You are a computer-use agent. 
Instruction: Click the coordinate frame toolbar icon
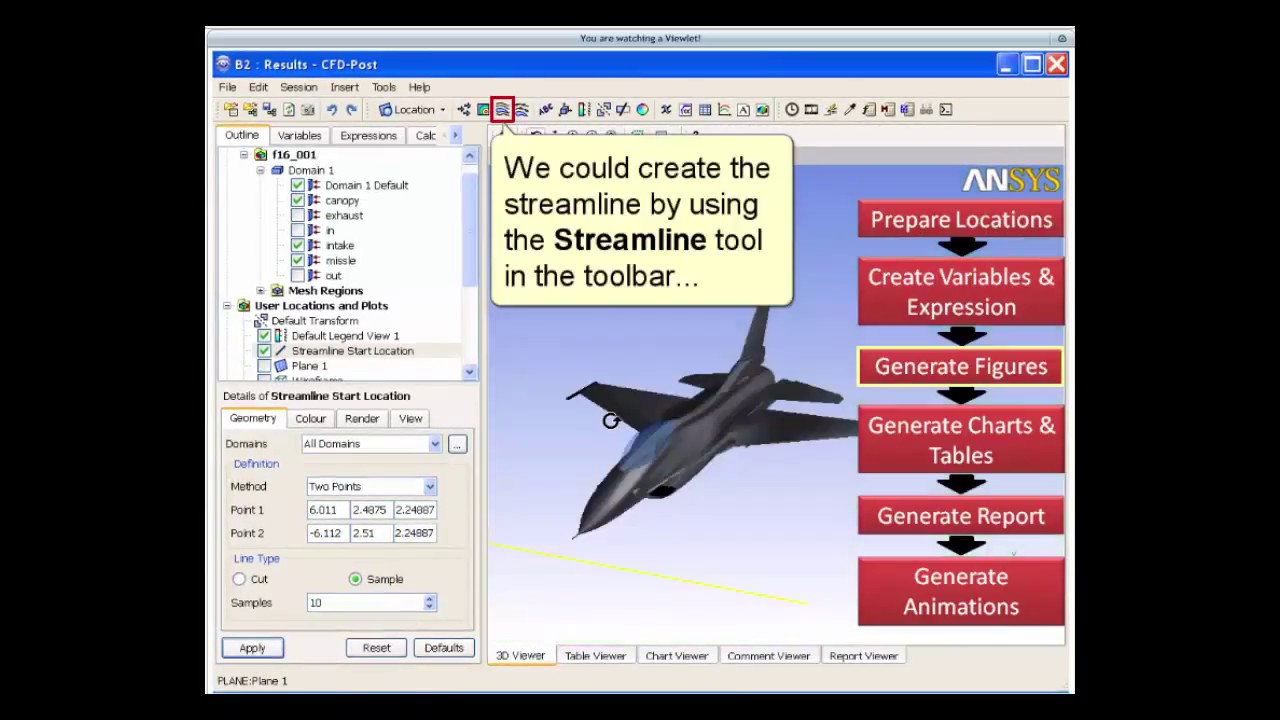(x=565, y=110)
